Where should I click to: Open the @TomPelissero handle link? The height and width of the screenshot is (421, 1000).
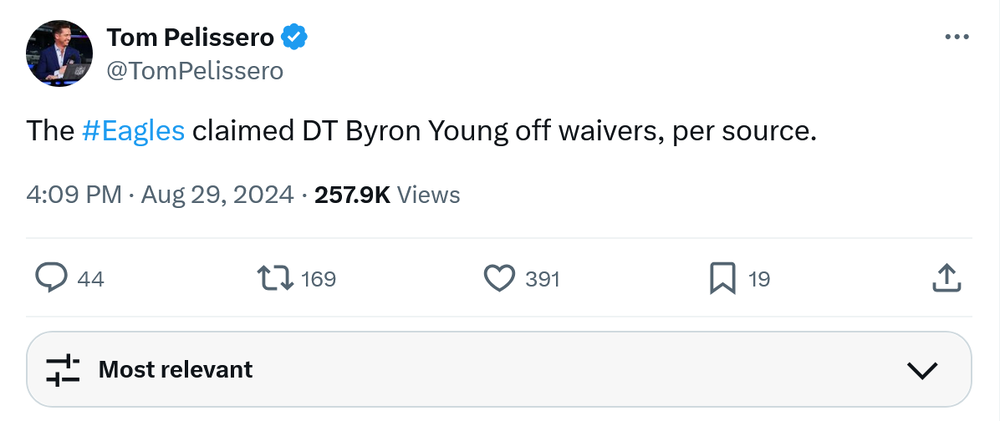pyautogui.click(x=194, y=70)
